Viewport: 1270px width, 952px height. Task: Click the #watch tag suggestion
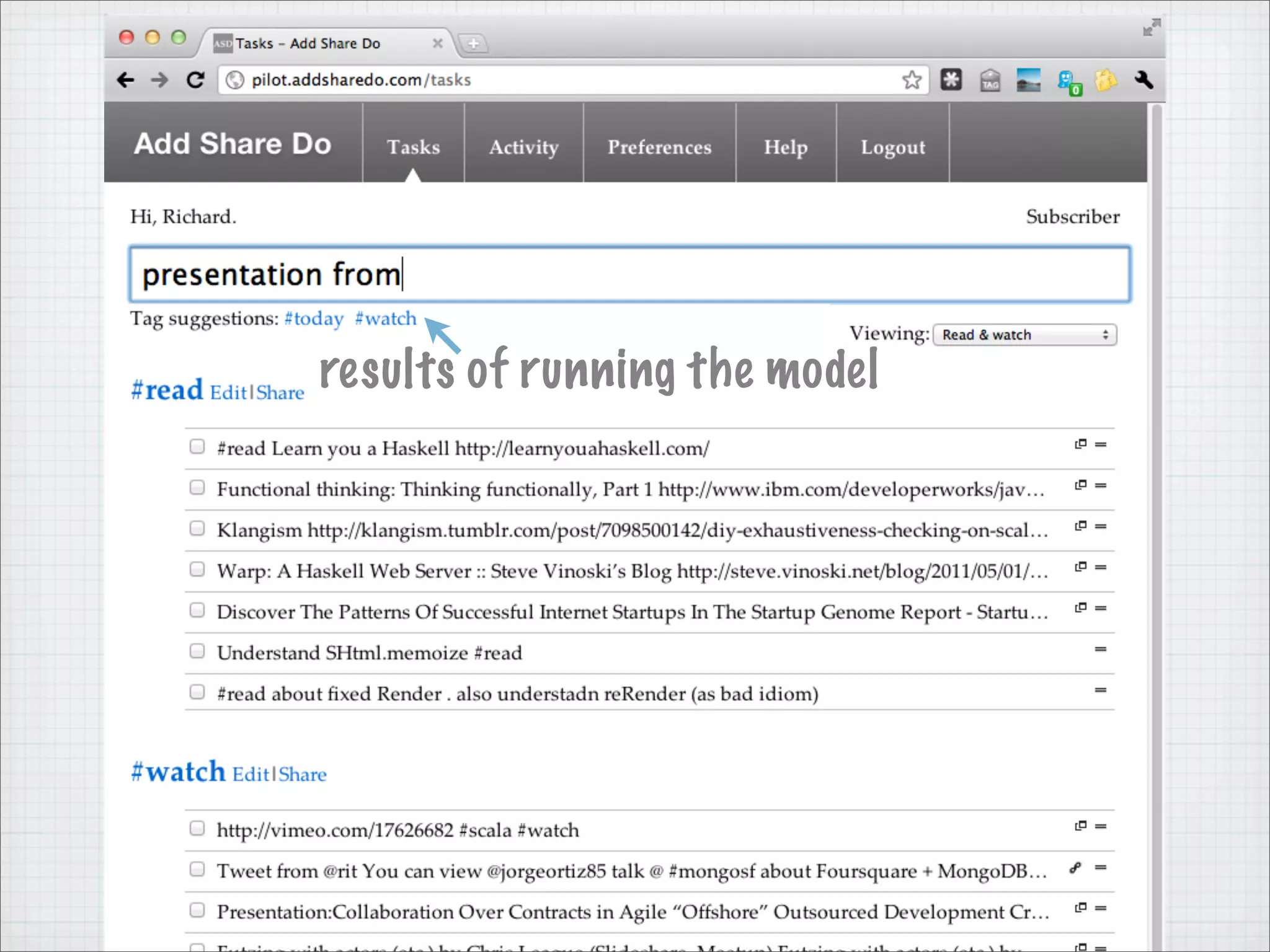coord(386,319)
